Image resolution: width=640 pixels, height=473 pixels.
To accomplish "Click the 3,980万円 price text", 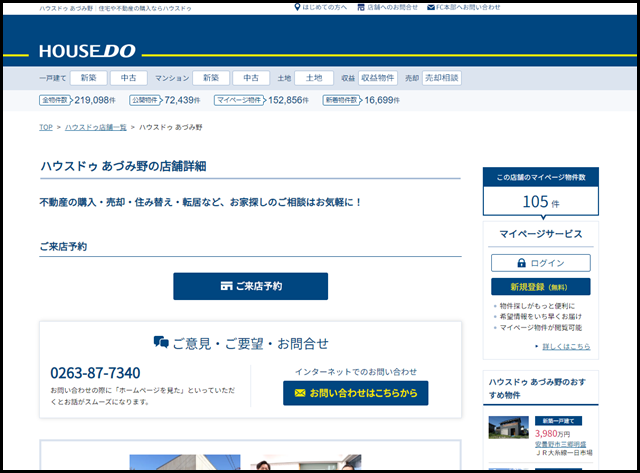I will point(552,433).
